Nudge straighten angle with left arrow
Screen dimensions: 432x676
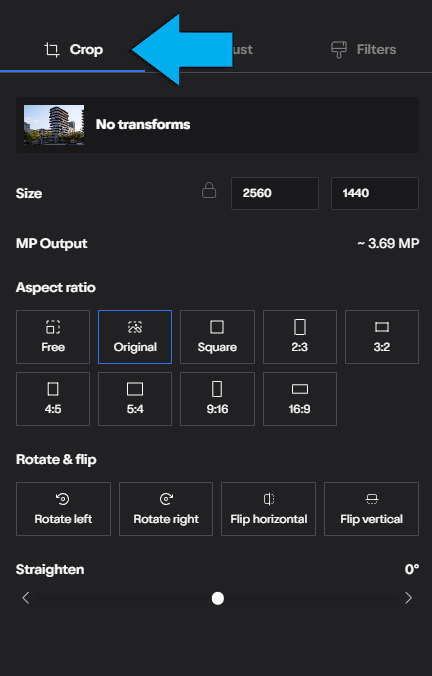pyautogui.click(x=25, y=598)
